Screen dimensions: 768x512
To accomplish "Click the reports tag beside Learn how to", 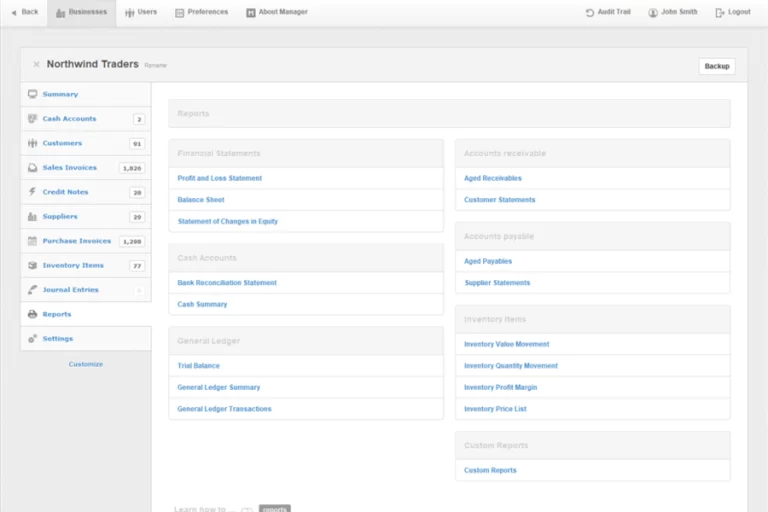I will point(275,509).
